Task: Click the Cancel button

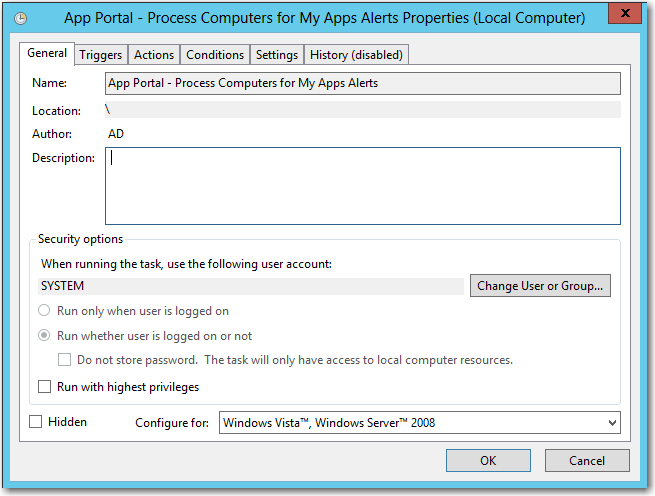Action: coord(587,460)
